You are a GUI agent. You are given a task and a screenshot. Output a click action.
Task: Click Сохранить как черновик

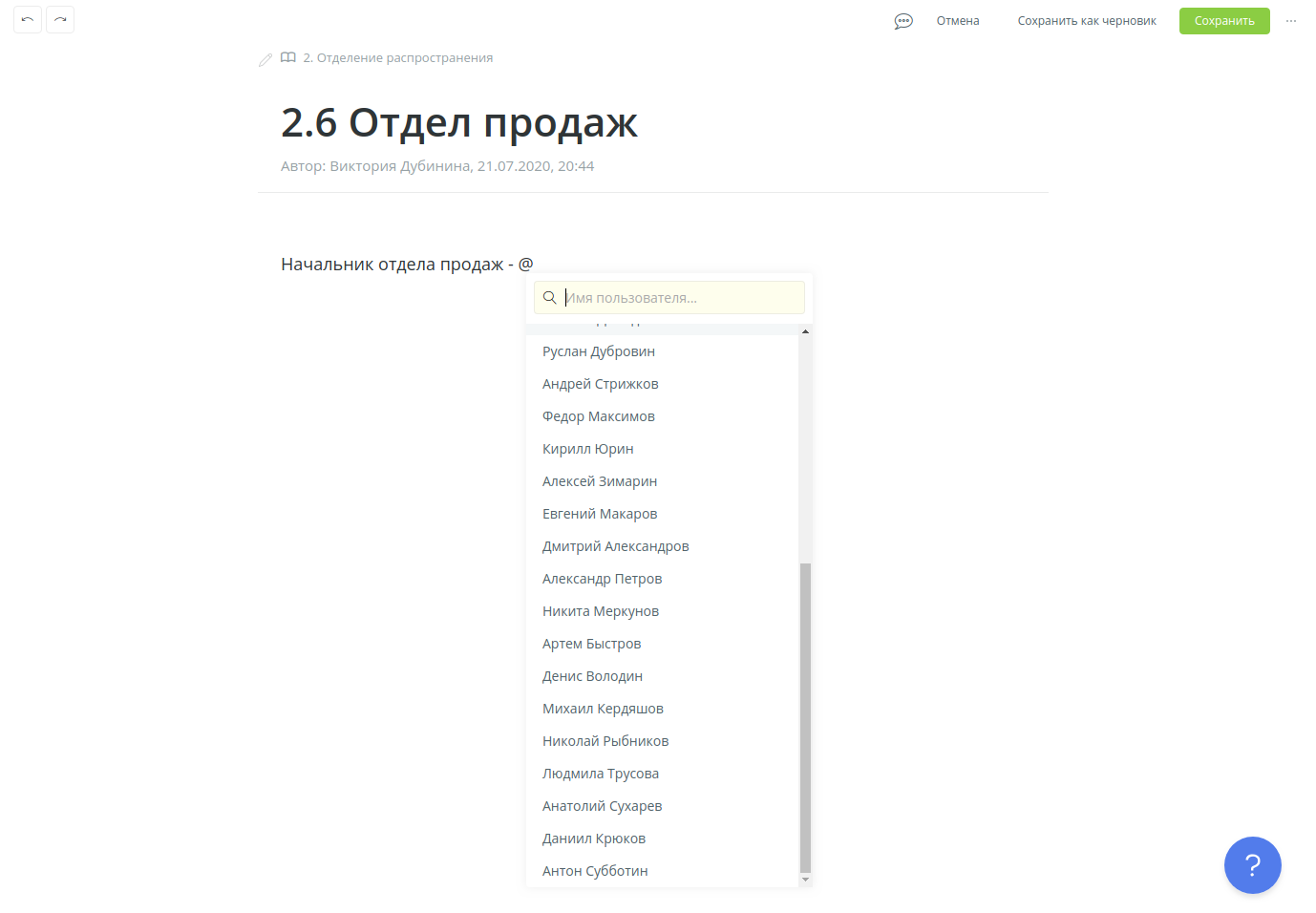[x=1087, y=20]
